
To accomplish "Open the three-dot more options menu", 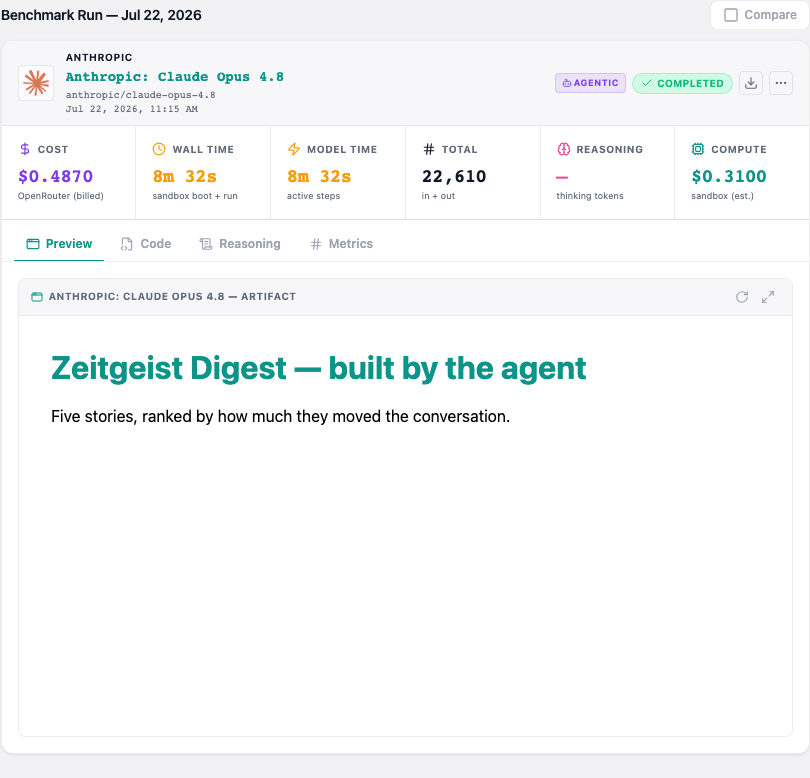I will point(781,83).
